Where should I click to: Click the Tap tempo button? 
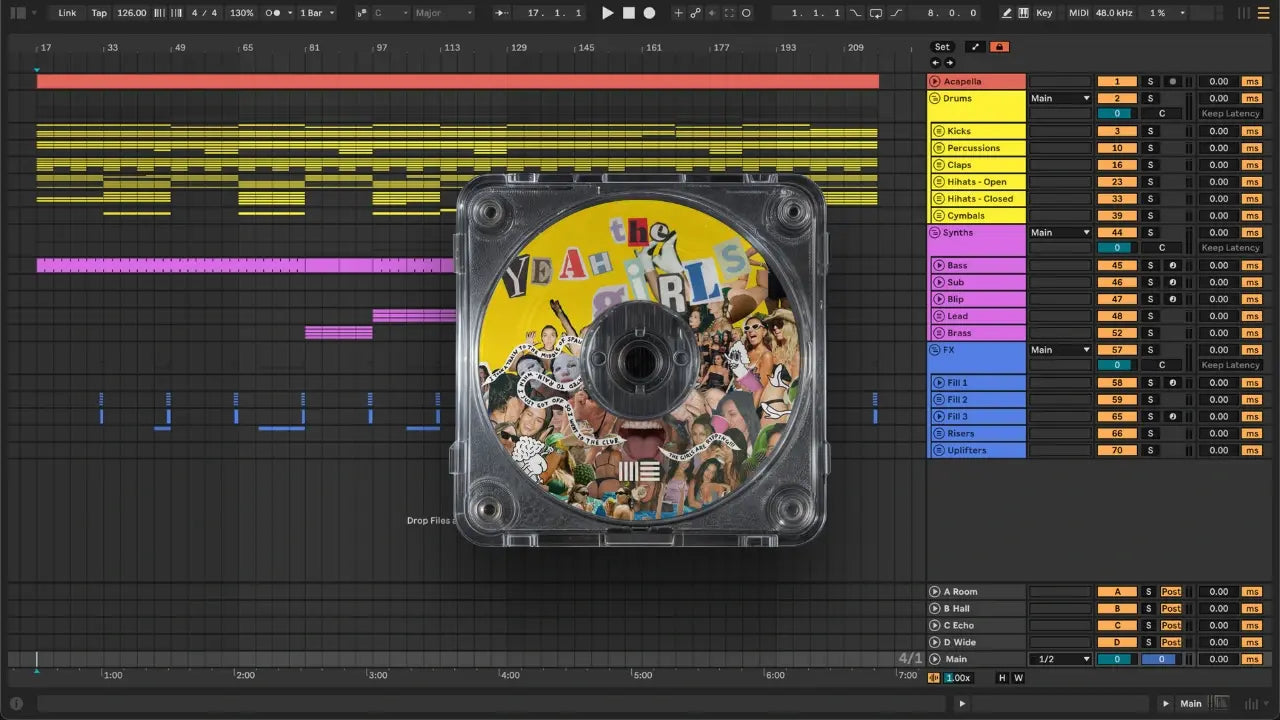coord(99,13)
